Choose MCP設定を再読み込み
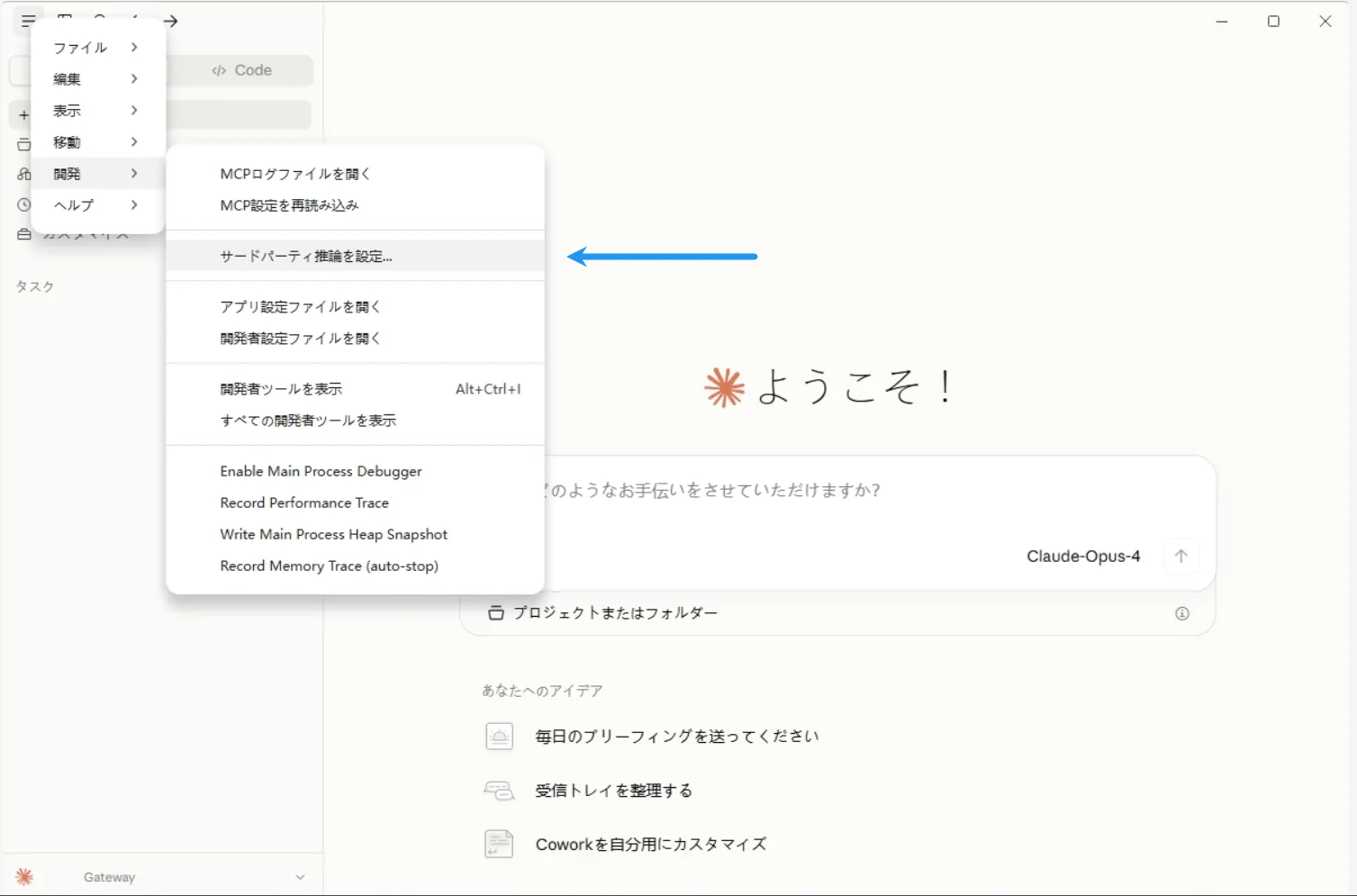 point(356,205)
